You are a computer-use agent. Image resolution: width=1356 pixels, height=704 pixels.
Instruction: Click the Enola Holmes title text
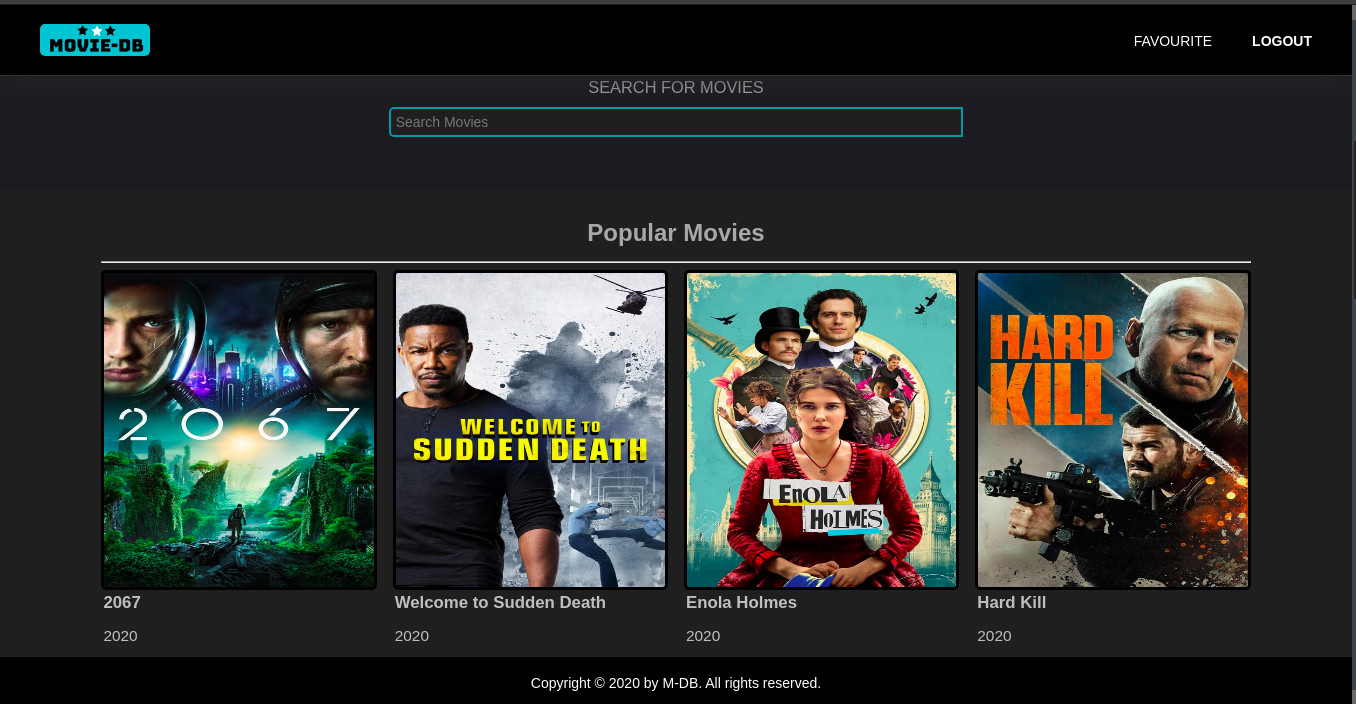pos(741,602)
